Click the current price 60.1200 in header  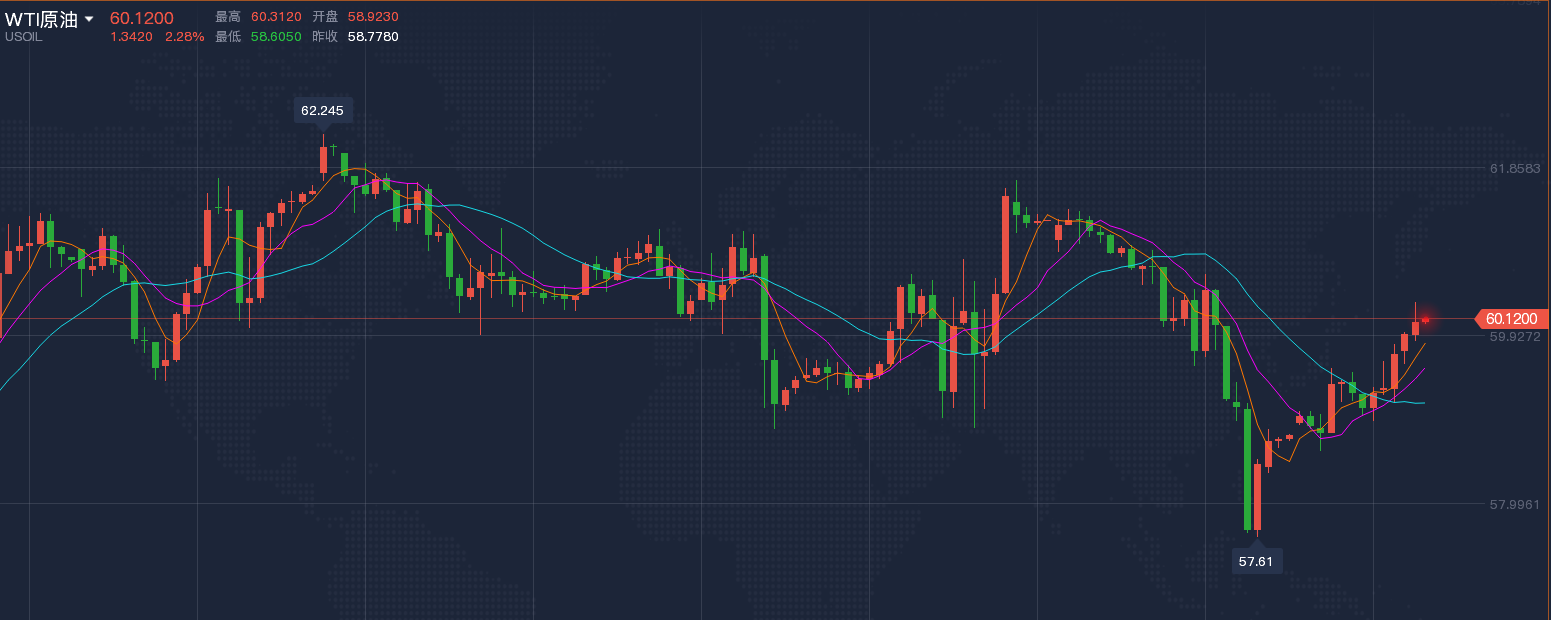(141, 18)
